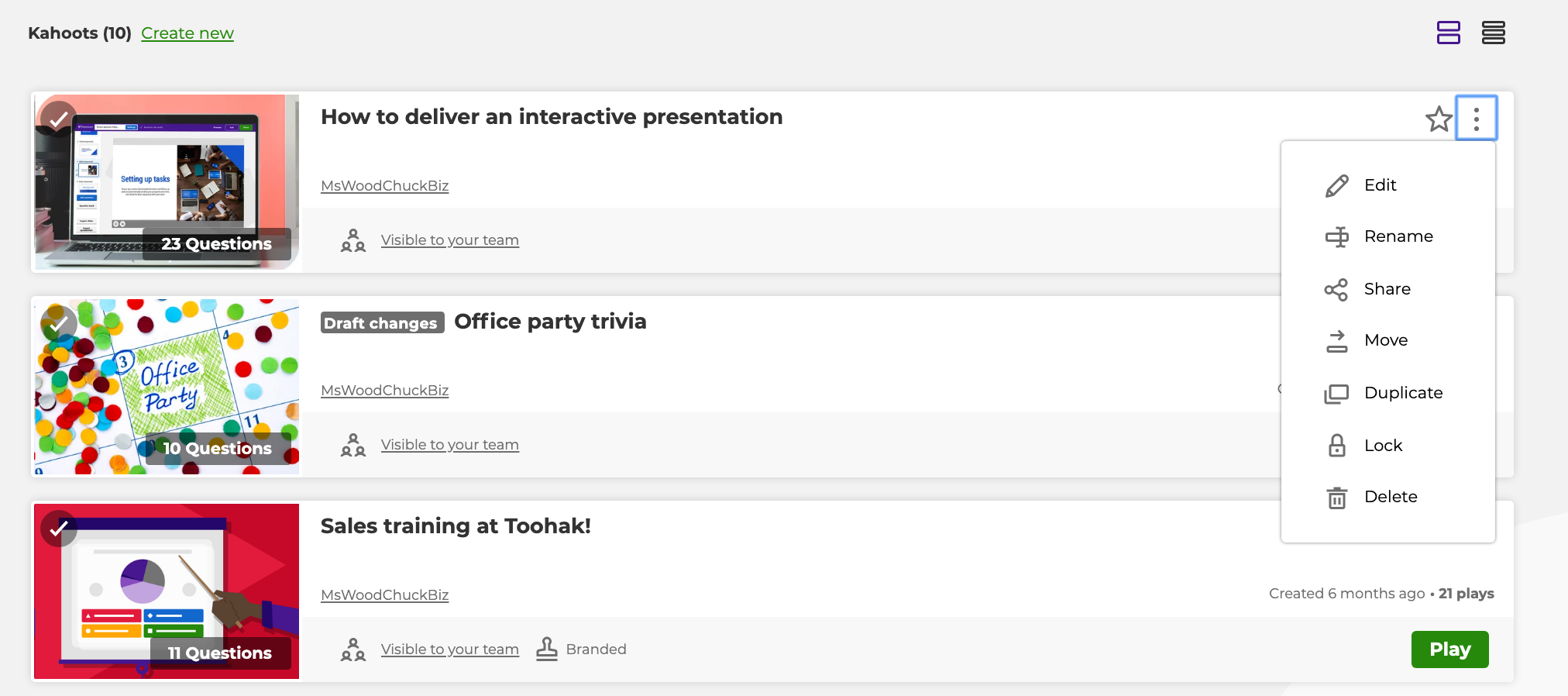Click the team icon on Sales training row

click(353, 649)
